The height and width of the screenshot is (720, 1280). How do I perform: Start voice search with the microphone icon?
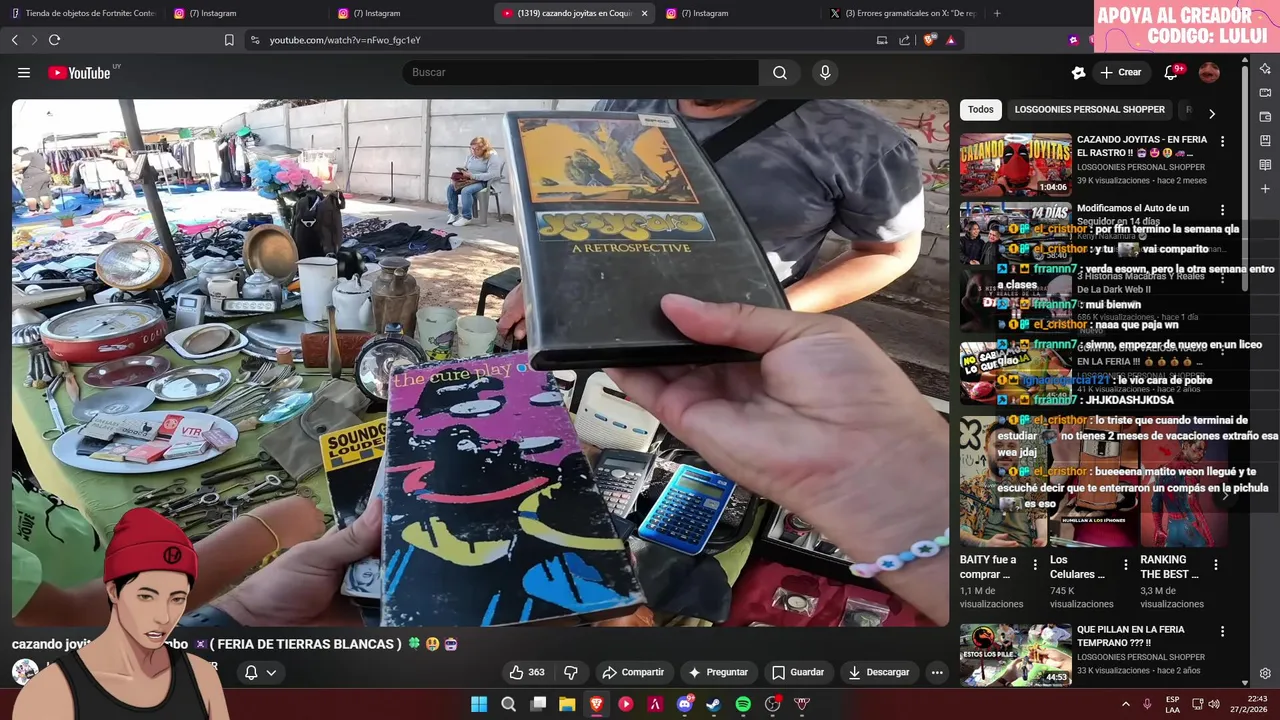825,72
